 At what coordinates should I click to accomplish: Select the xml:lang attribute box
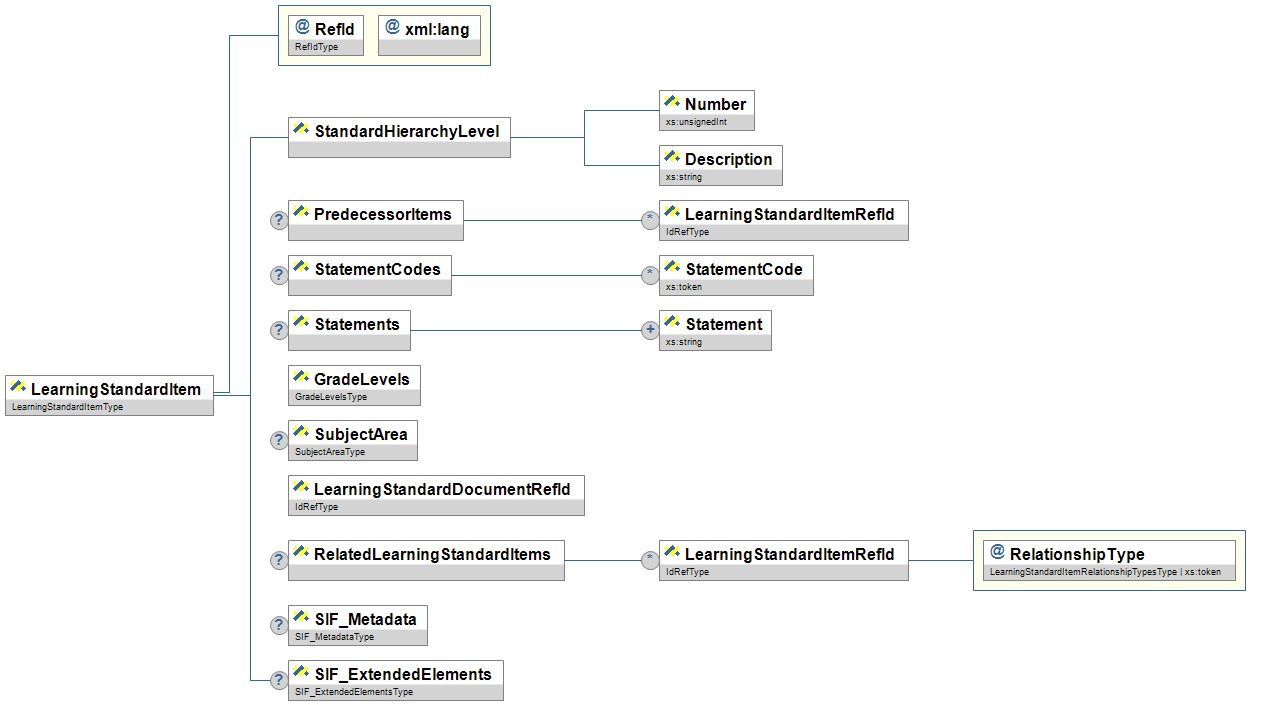click(429, 35)
